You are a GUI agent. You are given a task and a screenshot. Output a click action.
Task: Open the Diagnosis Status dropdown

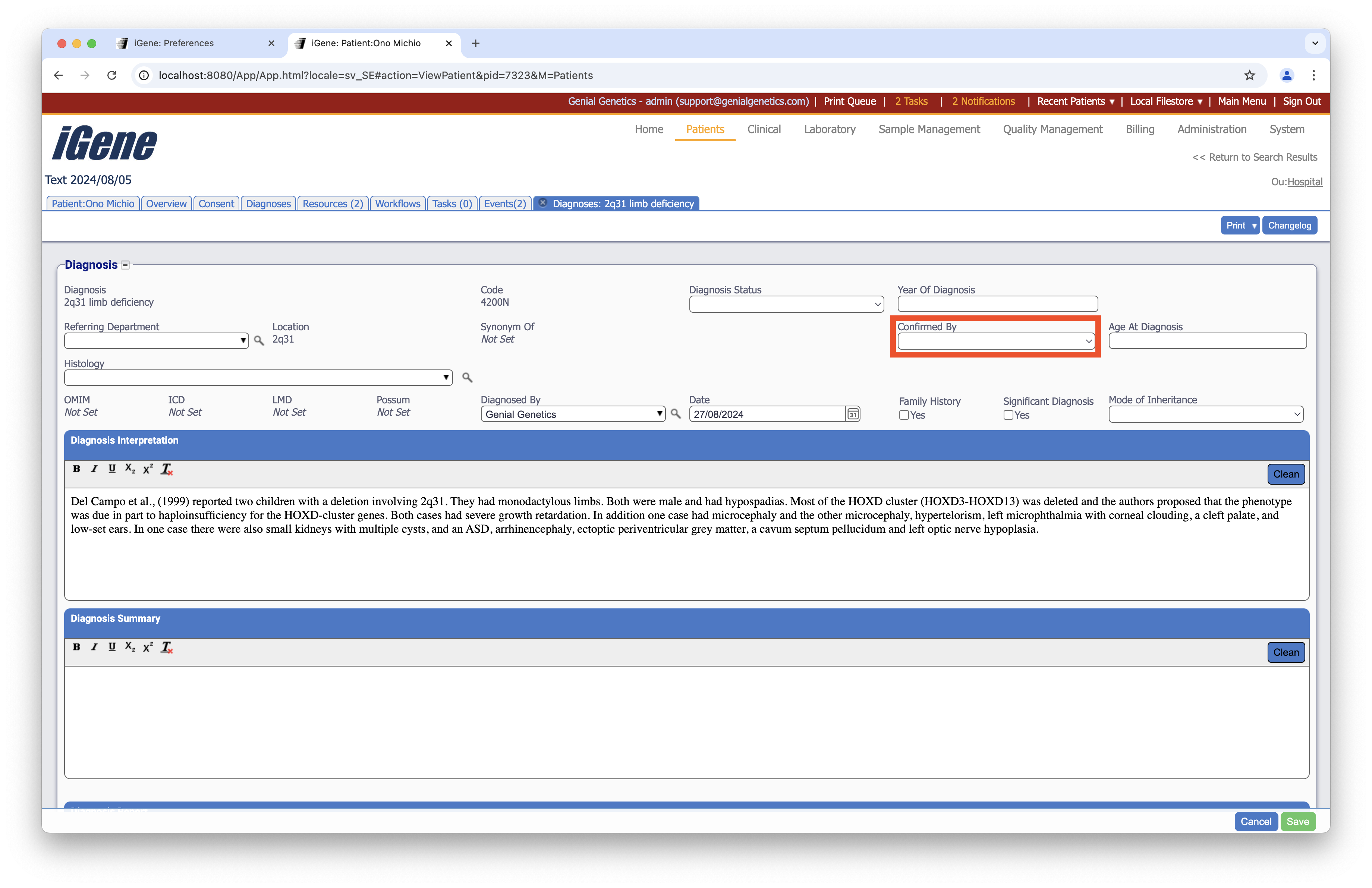[x=786, y=304]
